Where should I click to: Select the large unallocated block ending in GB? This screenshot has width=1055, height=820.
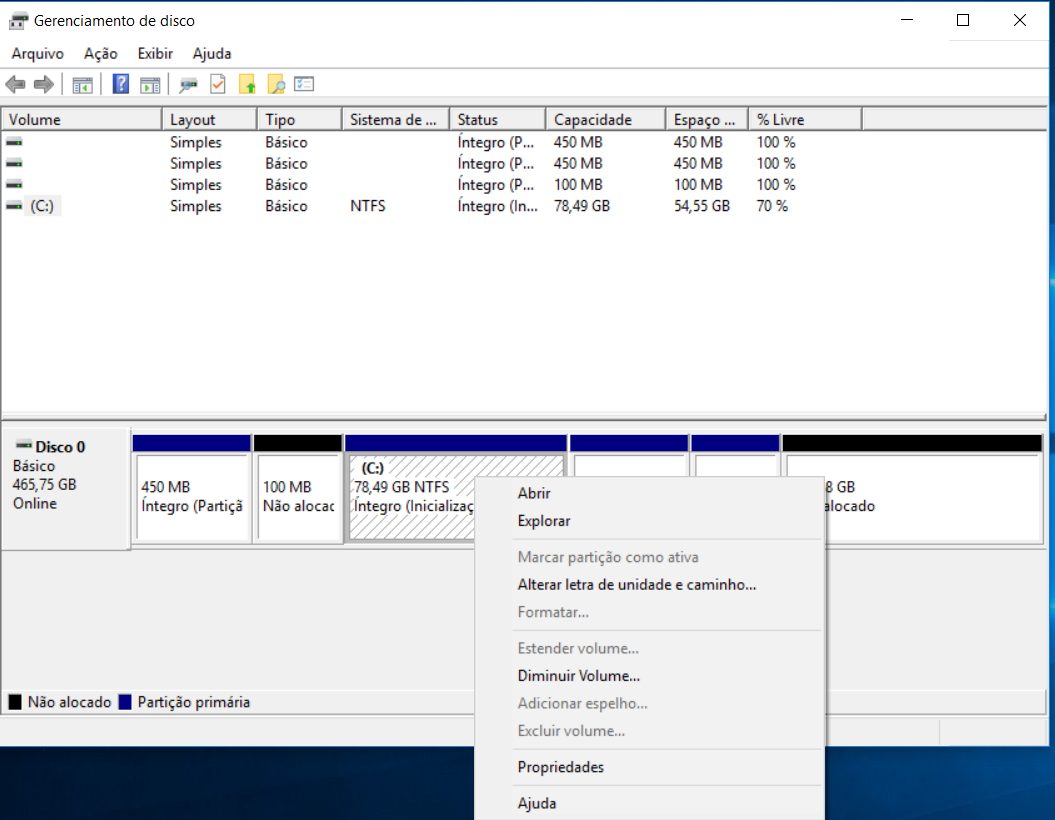click(932, 496)
